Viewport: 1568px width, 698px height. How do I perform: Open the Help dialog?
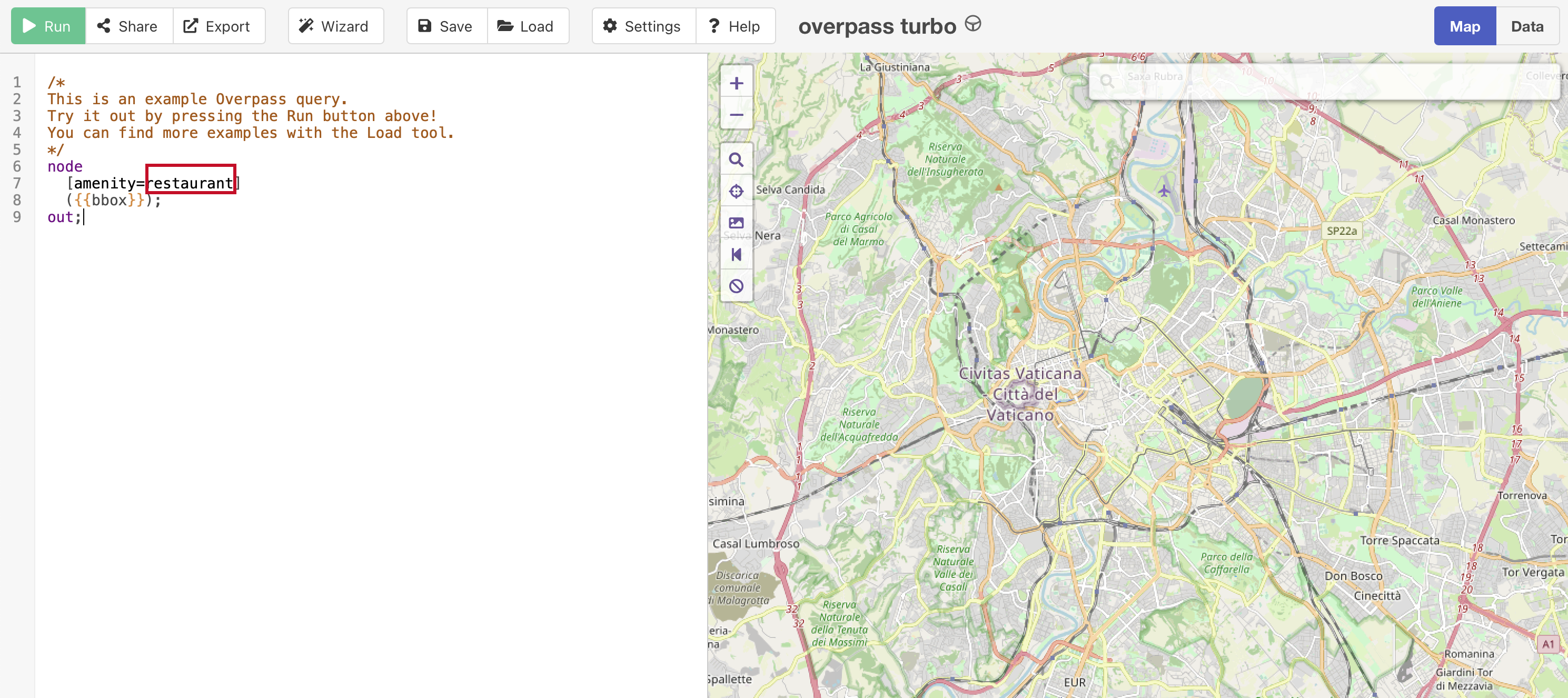pyautogui.click(x=735, y=26)
